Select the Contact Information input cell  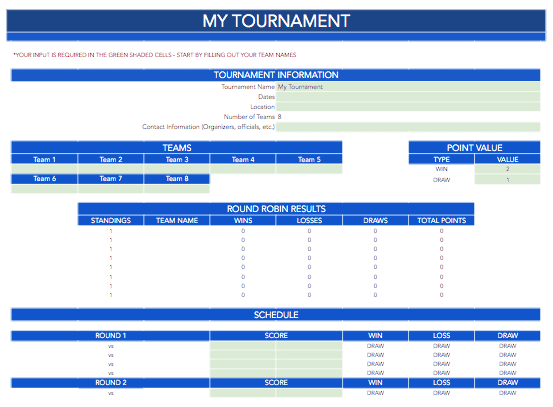pyautogui.click(x=408, y=127)
